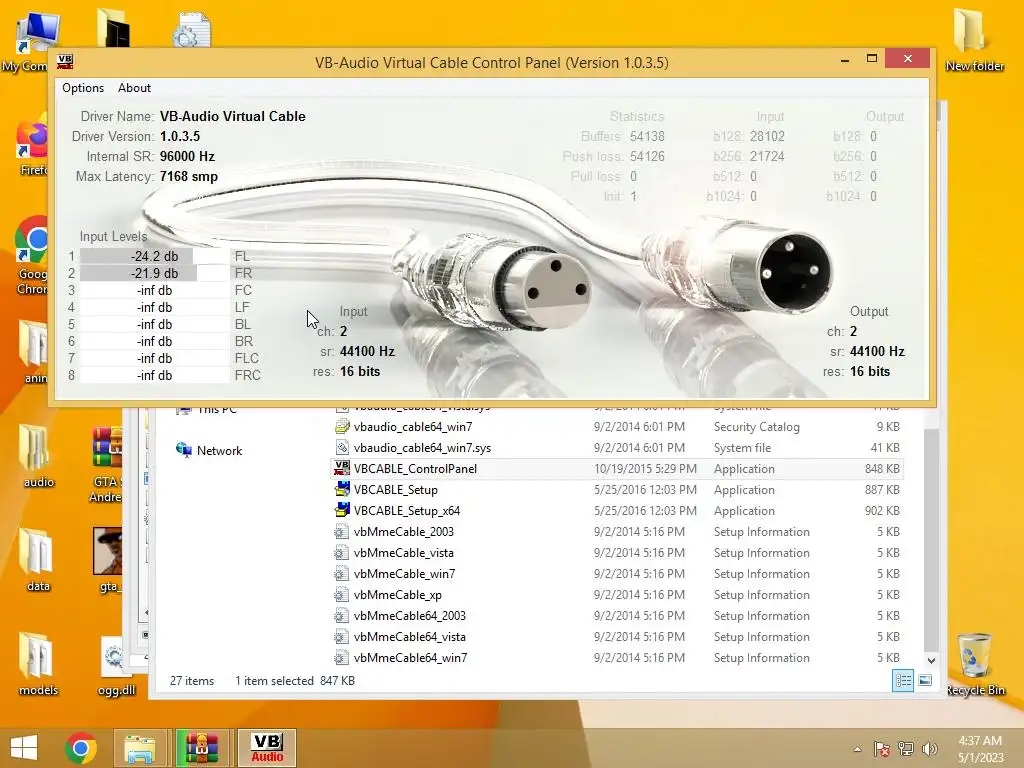Click VBCABLE_Setup_x64 installer icon in list
Viewport: 1024px width, 768px height.
[342, 510]
